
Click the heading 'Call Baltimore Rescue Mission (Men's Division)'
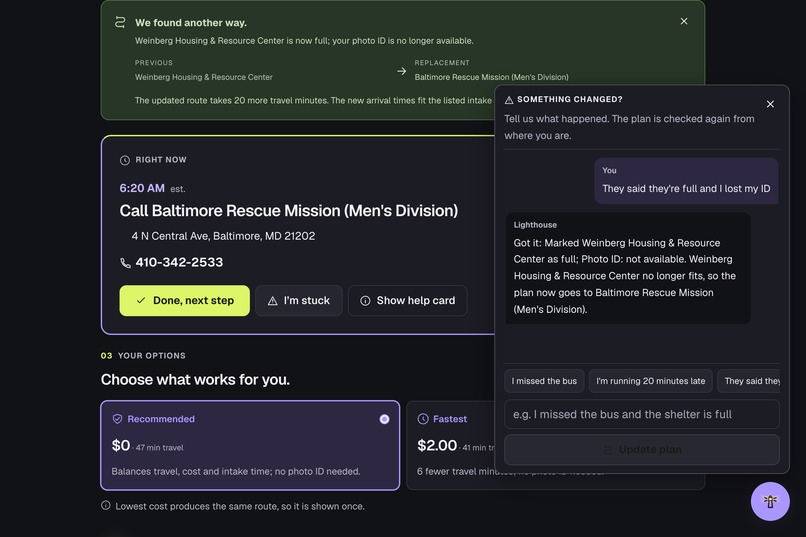pyautogui.click(x=288, y=211)
